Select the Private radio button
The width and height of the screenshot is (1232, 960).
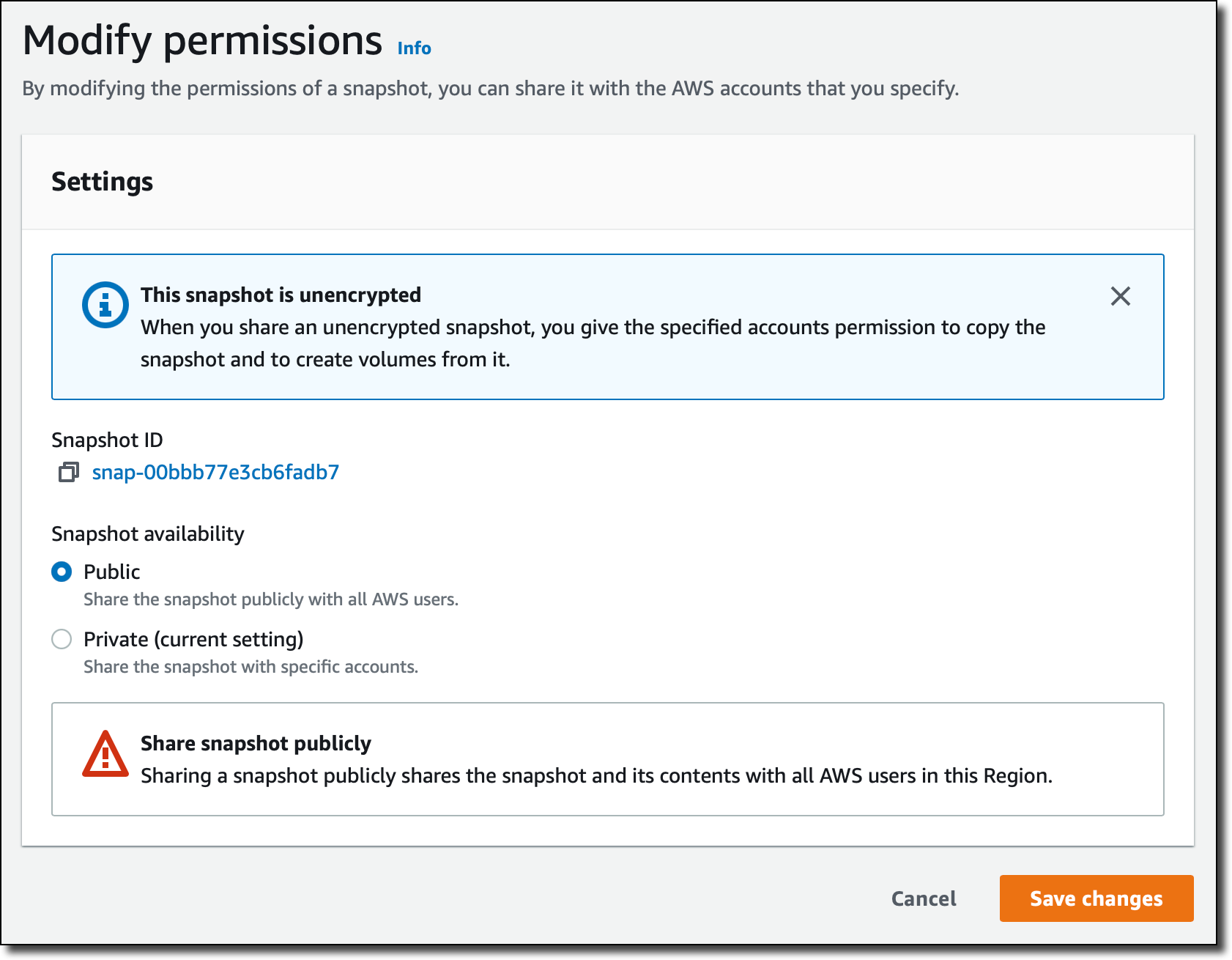(62, 639)
